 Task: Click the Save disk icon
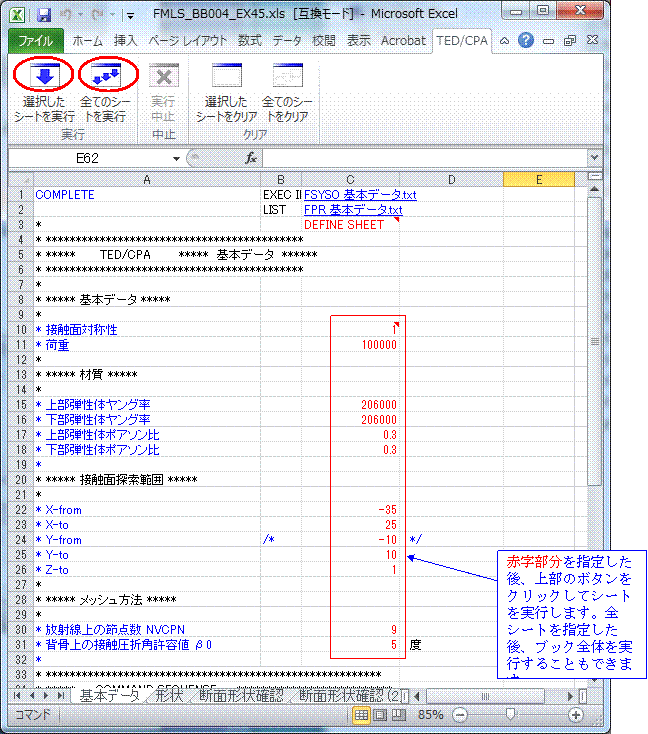(44, 15)
